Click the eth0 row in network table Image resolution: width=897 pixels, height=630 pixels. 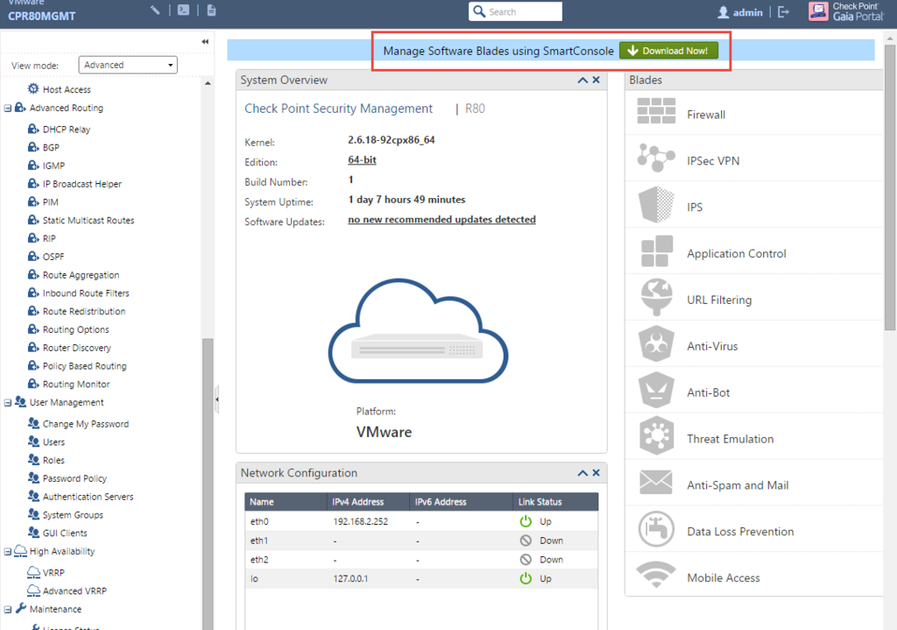point(421,522)
